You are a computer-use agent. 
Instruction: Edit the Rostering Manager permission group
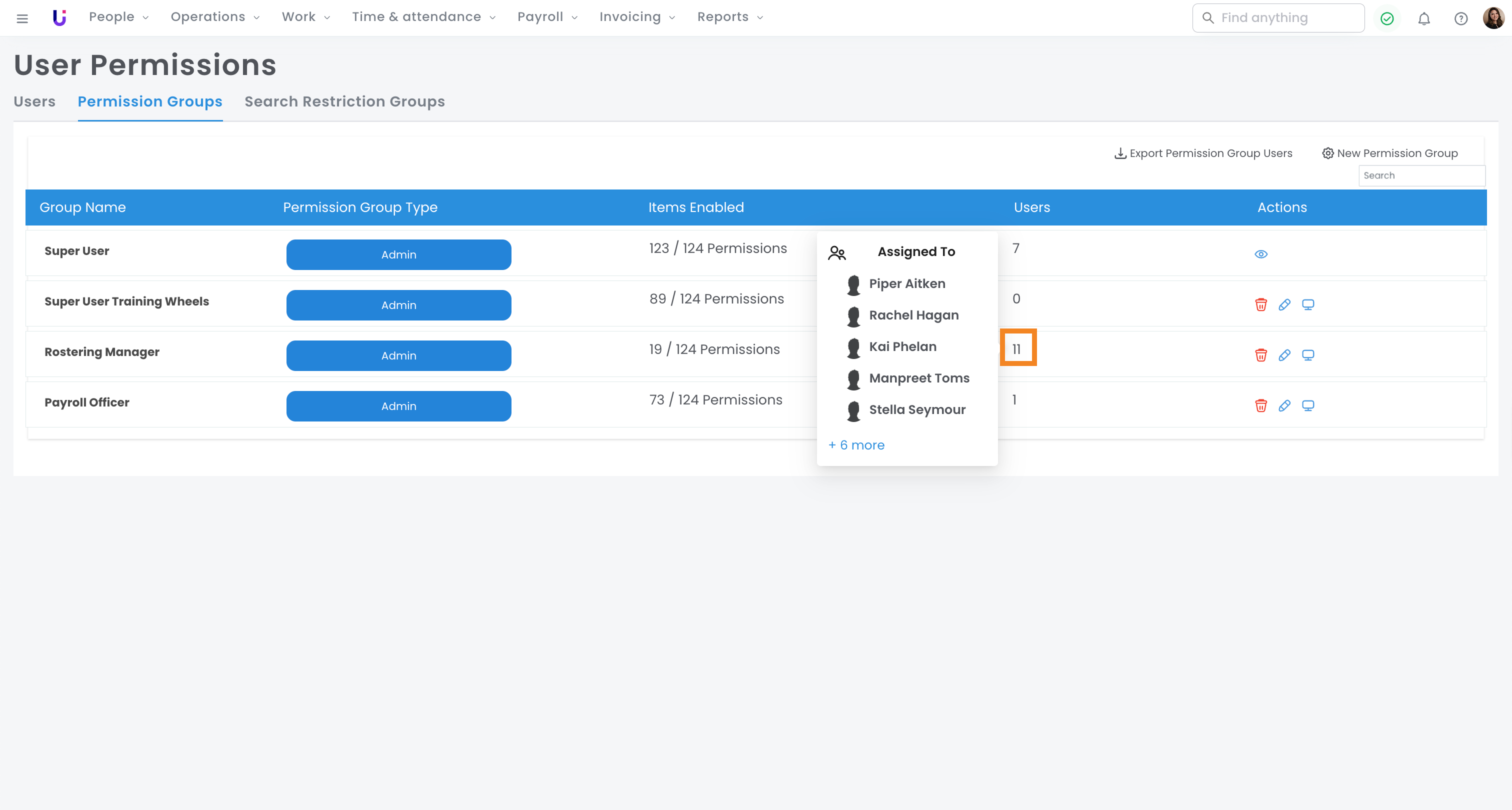point(1284,355)
